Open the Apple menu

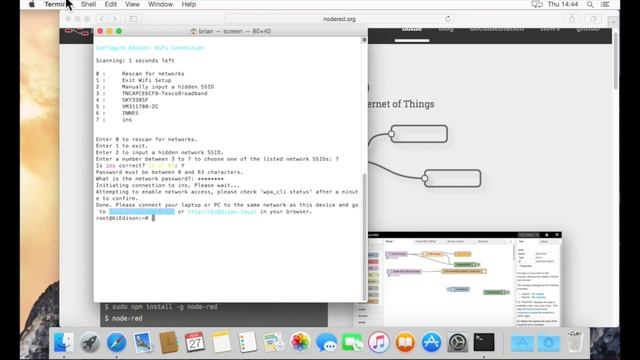[x=31, y=4]
